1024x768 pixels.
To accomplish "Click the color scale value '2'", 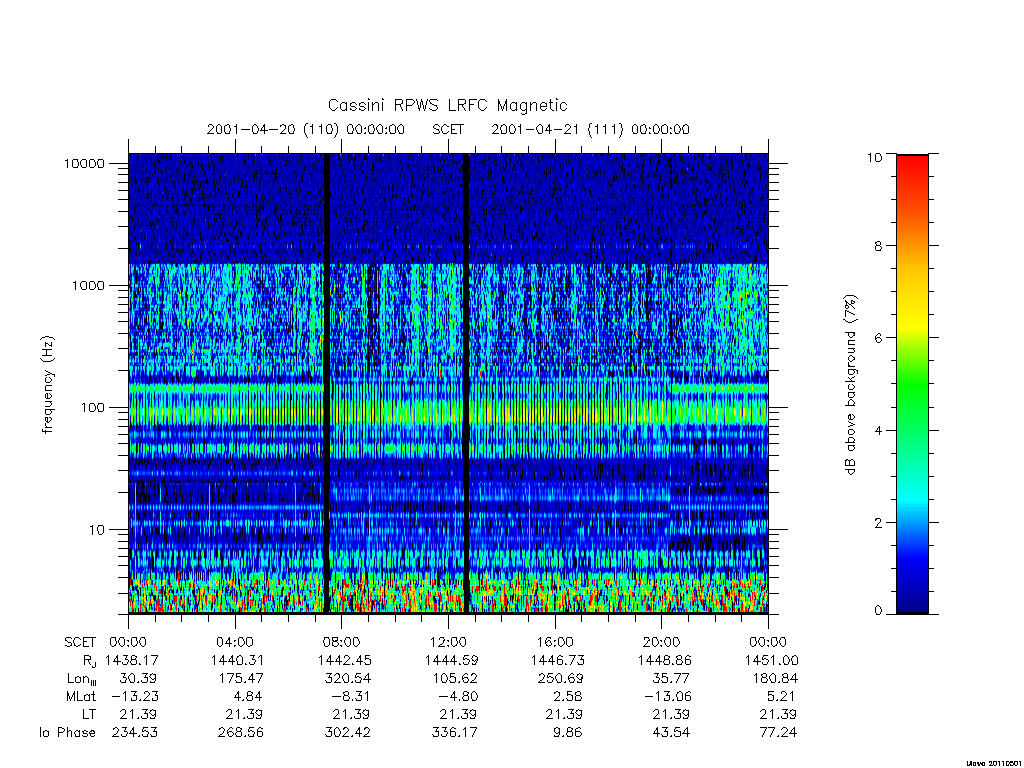I will pyautogui.click(x=879, y=522).
